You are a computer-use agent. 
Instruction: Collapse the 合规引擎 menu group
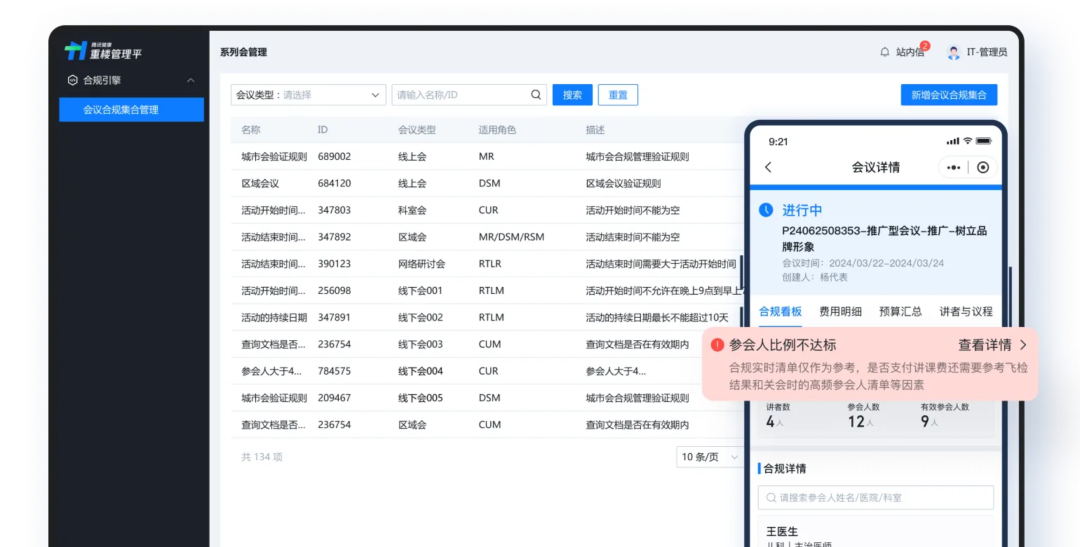click(x=190, y=80)
